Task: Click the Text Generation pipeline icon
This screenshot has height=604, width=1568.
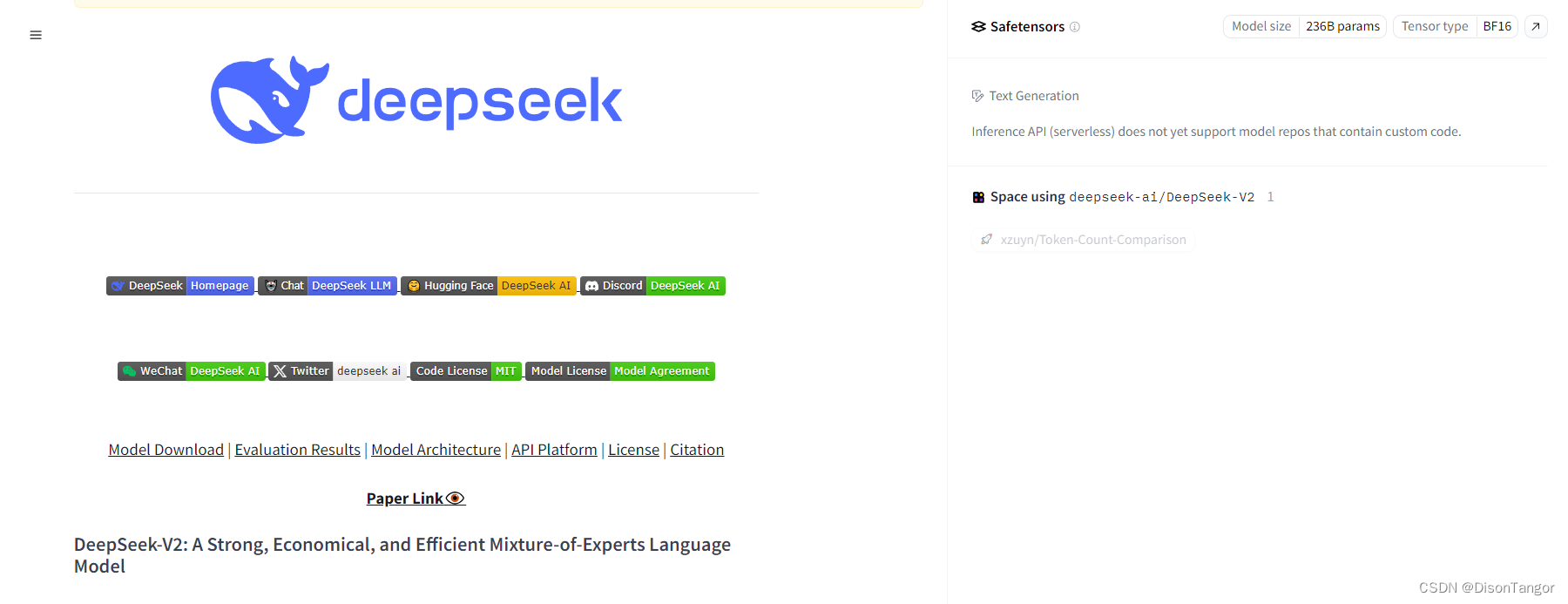Action: (977, 95)
